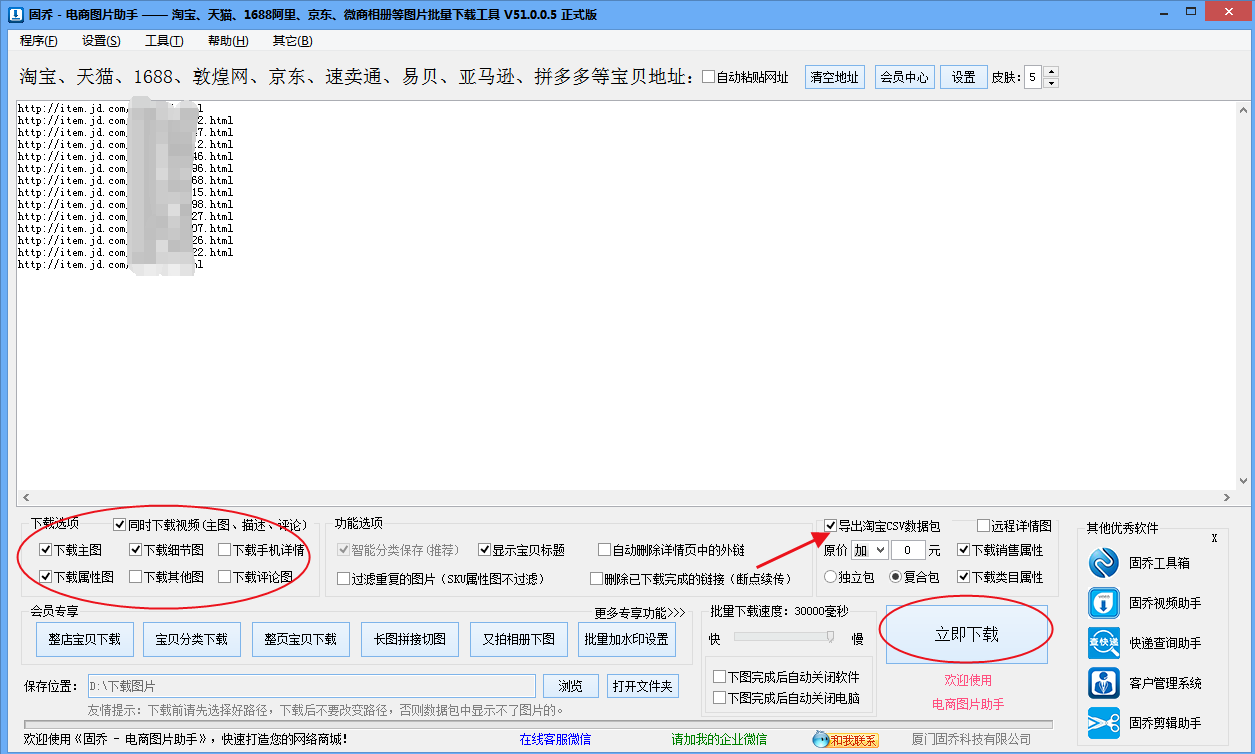This screenshot has height=754, width=1255.
Task: Click the 宝贝分类下载 button
Action: [192, 639]
